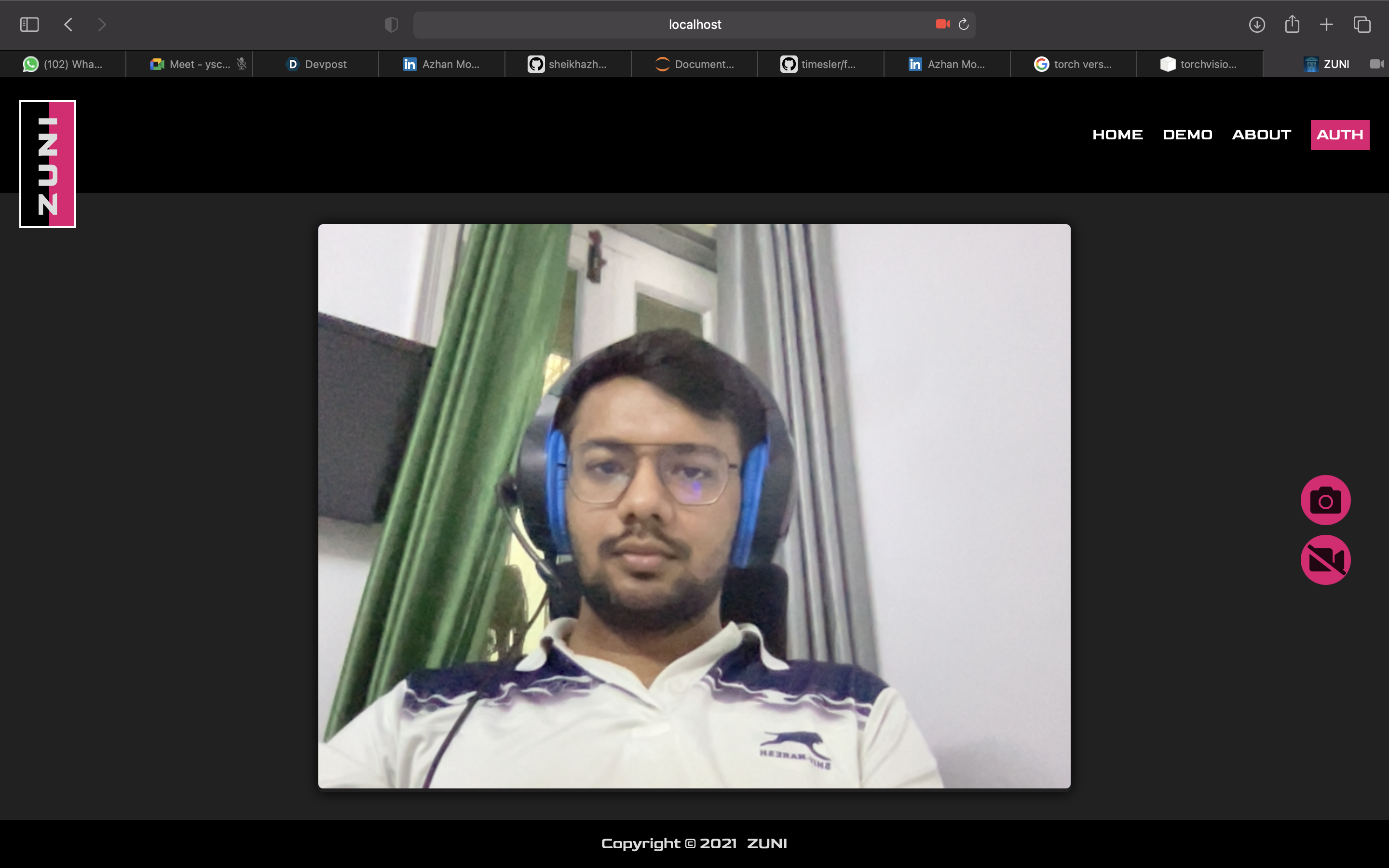Show tab overview
Viewport: 1389px width, 868px height.
[1362, 25]
